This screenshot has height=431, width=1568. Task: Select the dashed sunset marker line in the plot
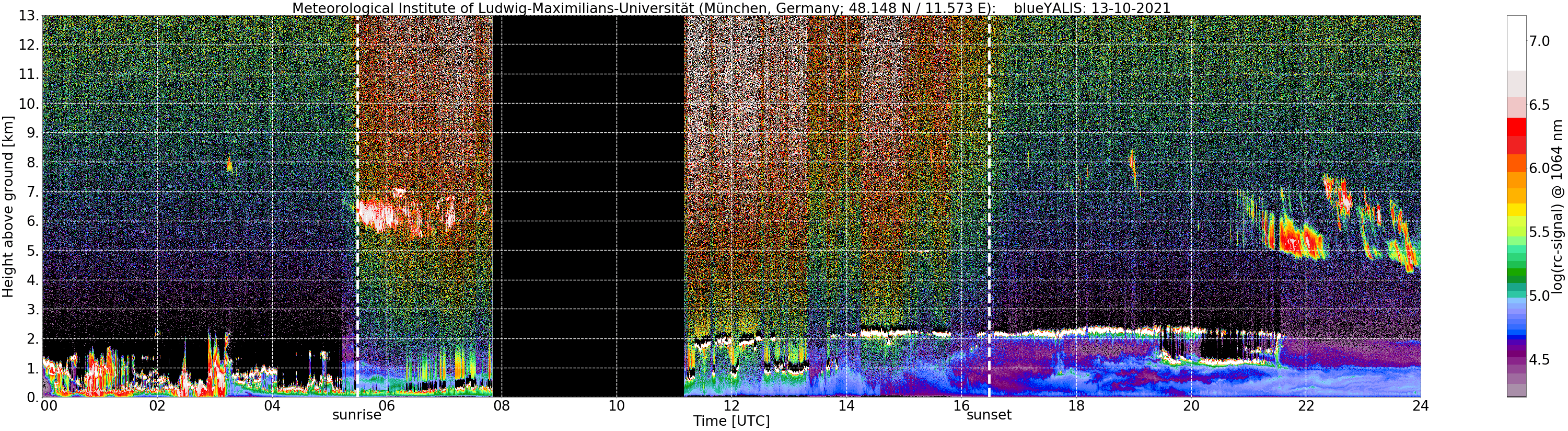pos(989,206)
